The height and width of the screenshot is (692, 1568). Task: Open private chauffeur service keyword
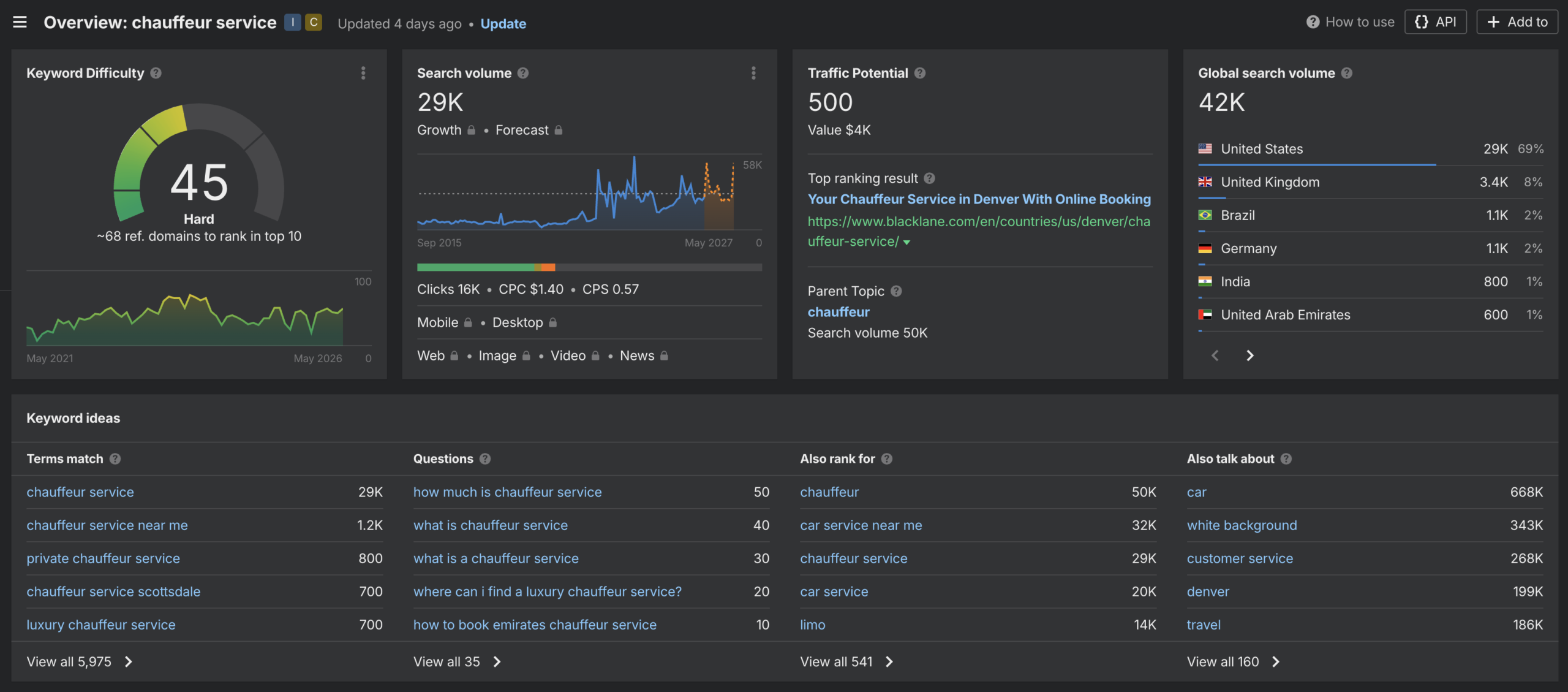pos(103,558)
